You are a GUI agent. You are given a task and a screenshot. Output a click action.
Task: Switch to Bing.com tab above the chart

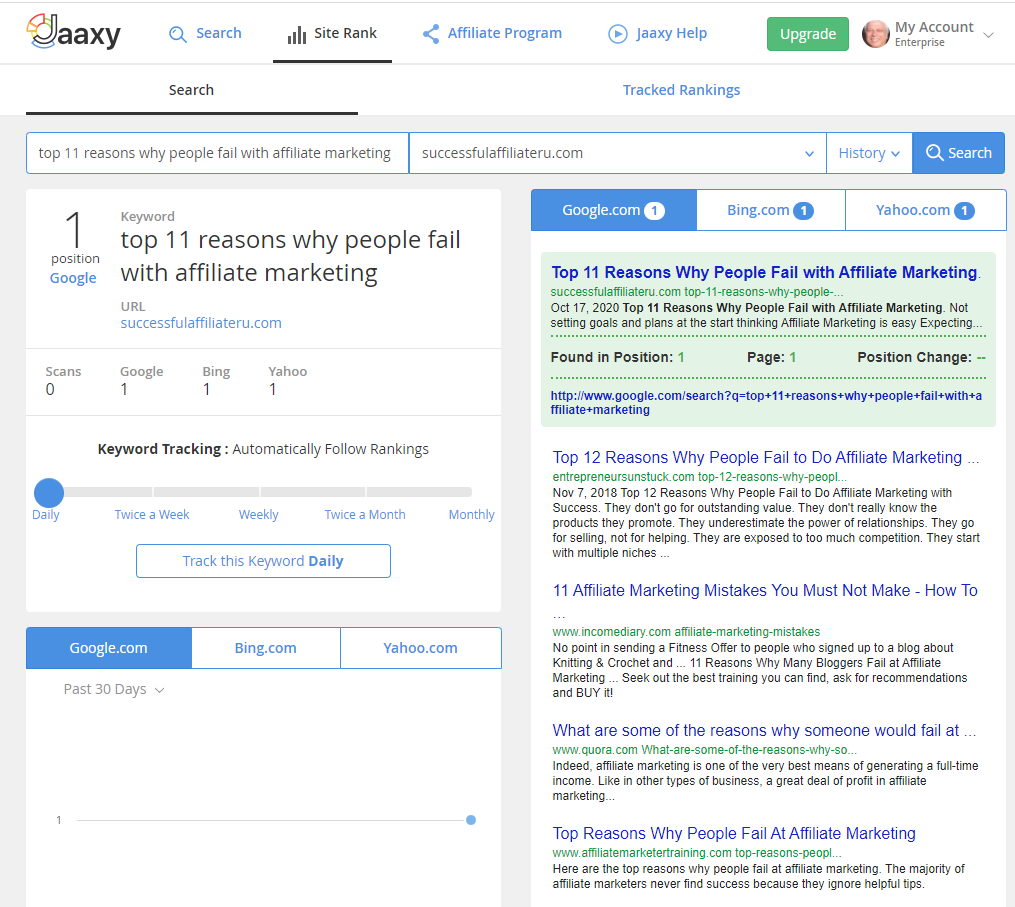click(265, 647)
